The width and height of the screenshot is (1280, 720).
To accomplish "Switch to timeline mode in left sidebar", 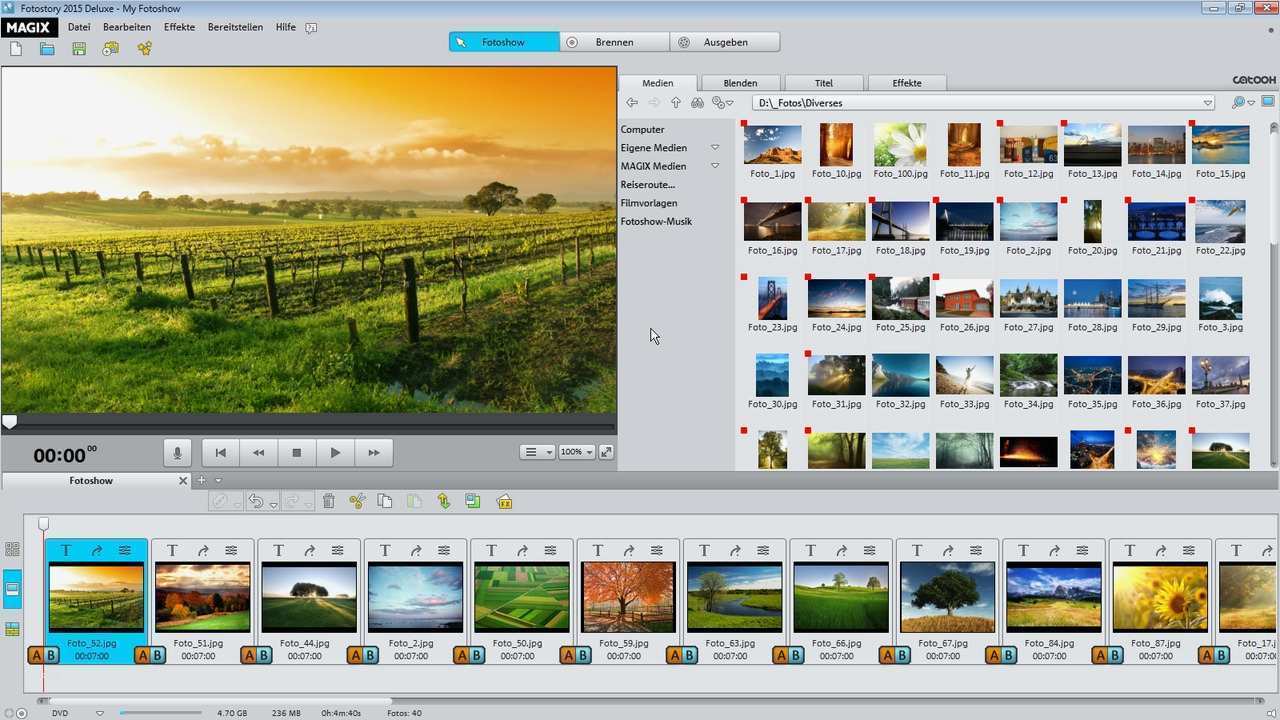I will [13, 629].
